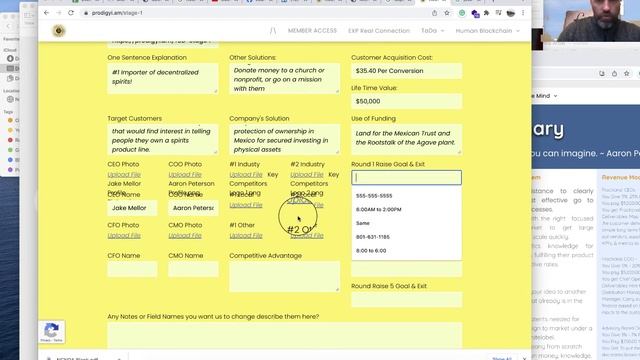The height and width of the screenshot is (360, 640).
Task: Click Upload File under #1 Local
Action: [246, 205]
